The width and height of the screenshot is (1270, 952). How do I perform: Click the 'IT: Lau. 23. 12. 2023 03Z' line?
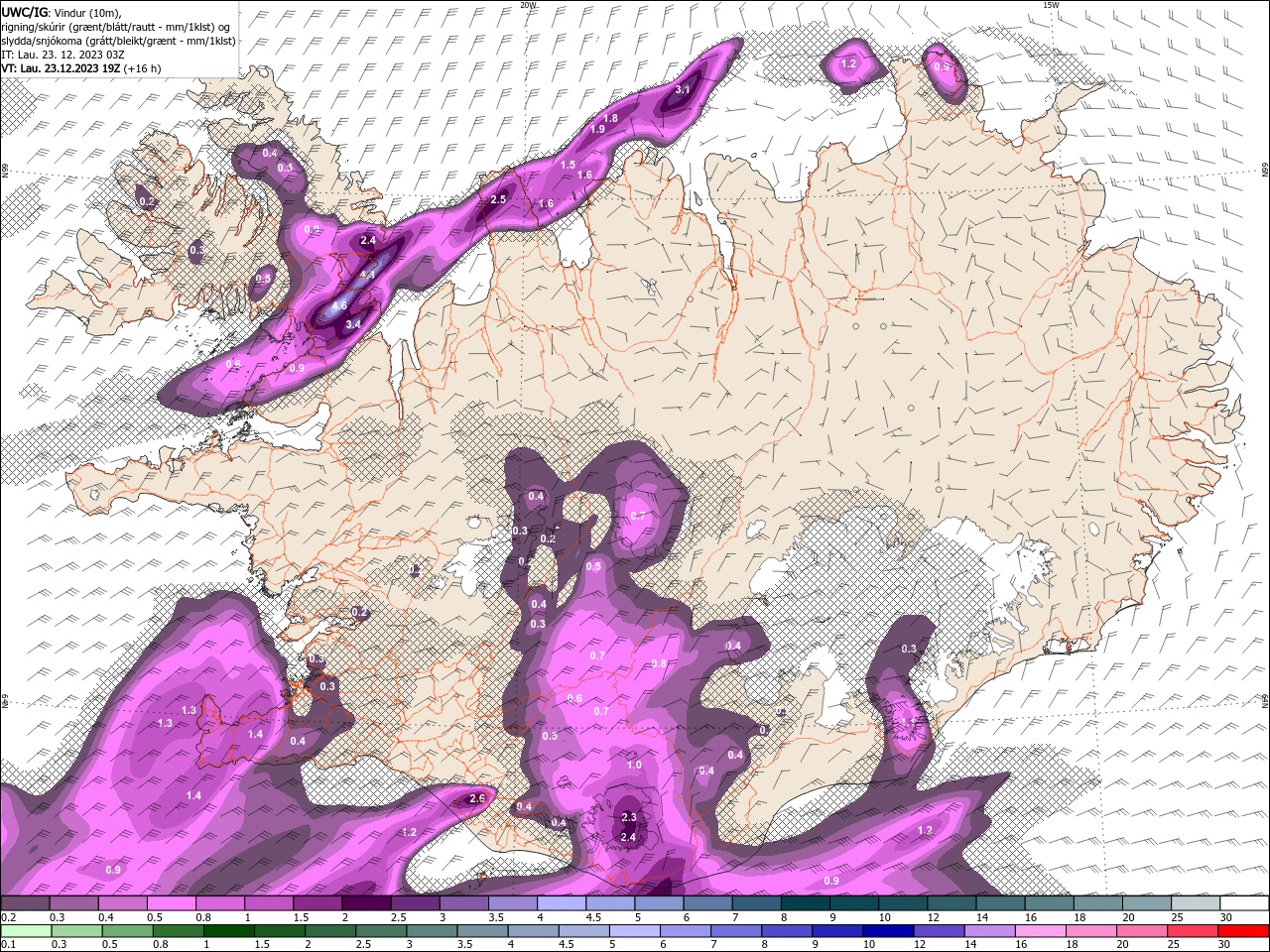(x=62, y=55)
